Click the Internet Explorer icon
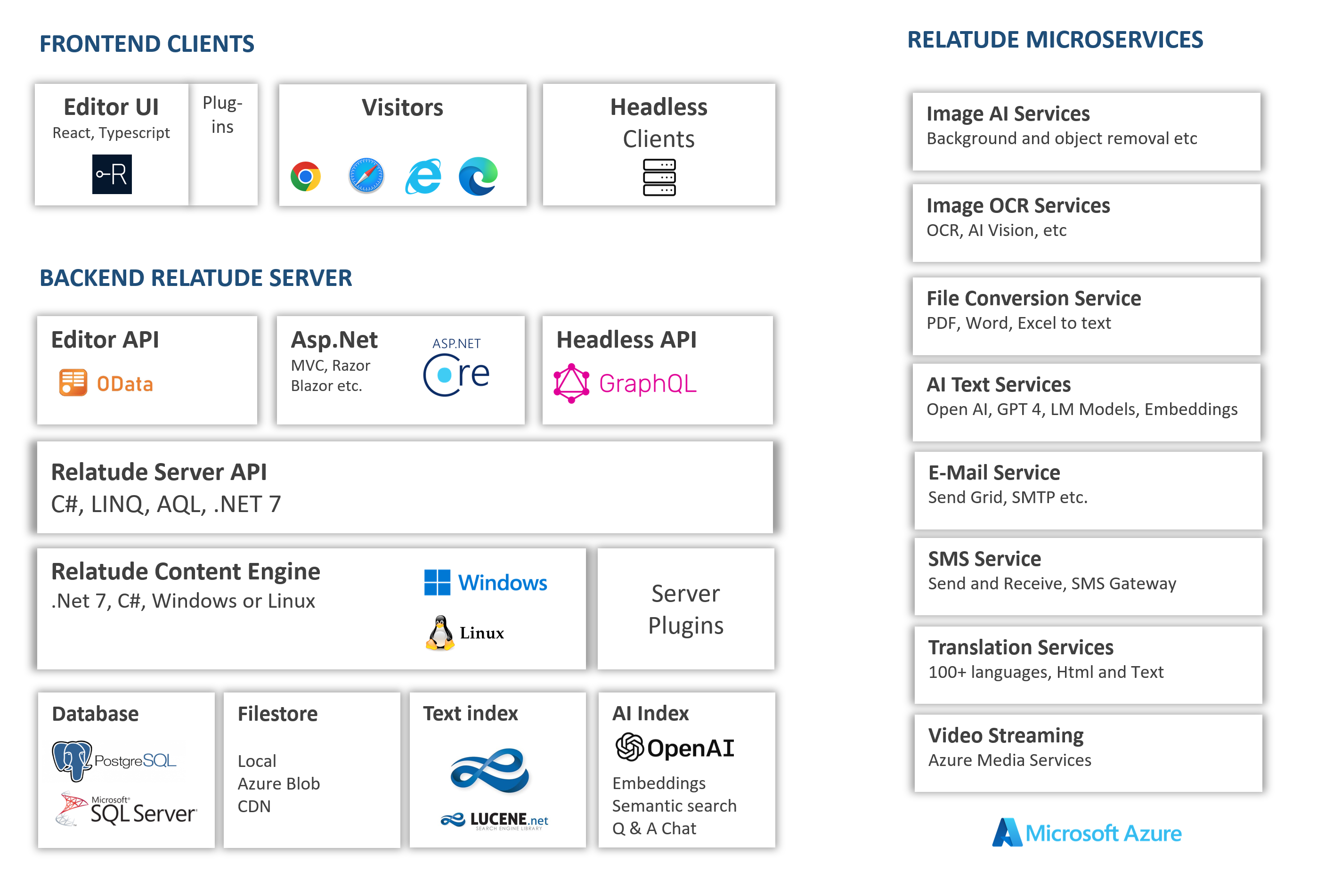Image resolution: width=1317 pixels, height=896 pixels. pos(423,176)
